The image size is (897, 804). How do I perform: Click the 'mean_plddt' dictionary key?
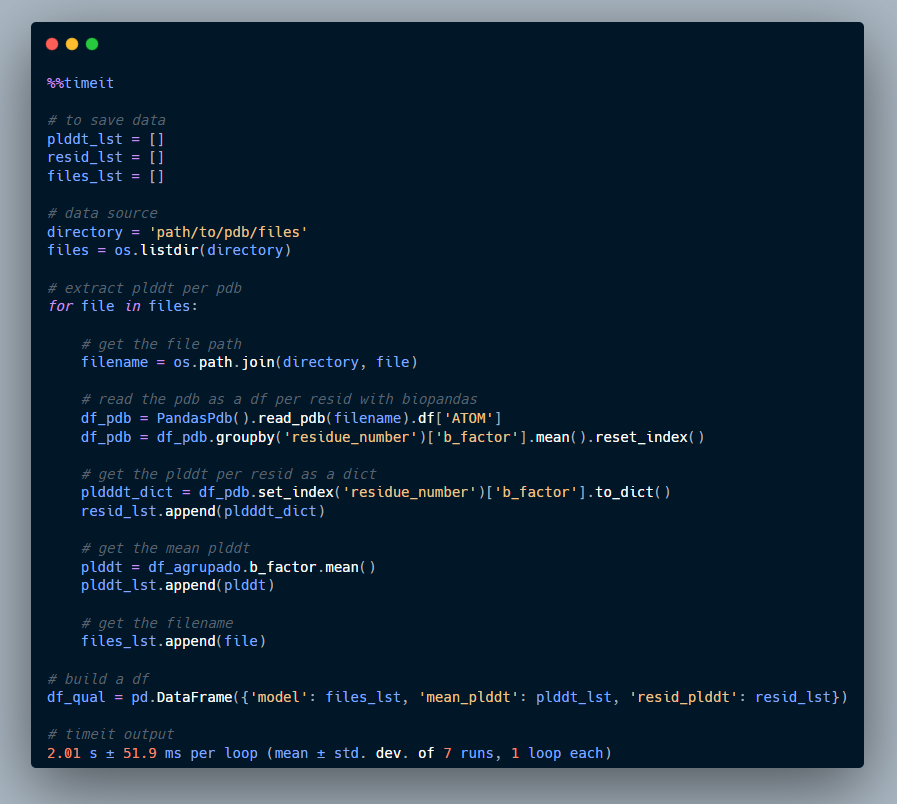pos(469,697)
